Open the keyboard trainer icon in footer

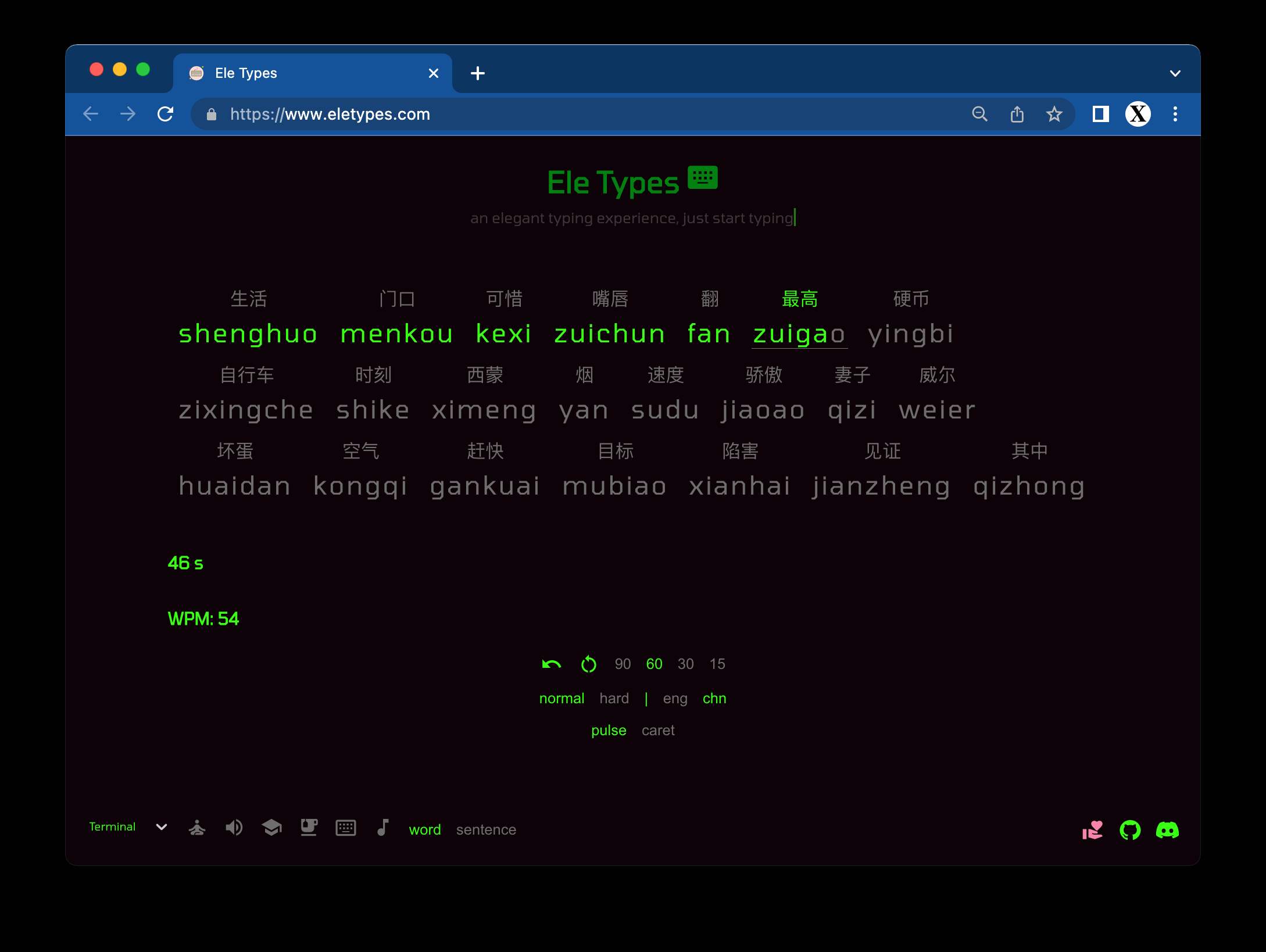pos(346,828)
